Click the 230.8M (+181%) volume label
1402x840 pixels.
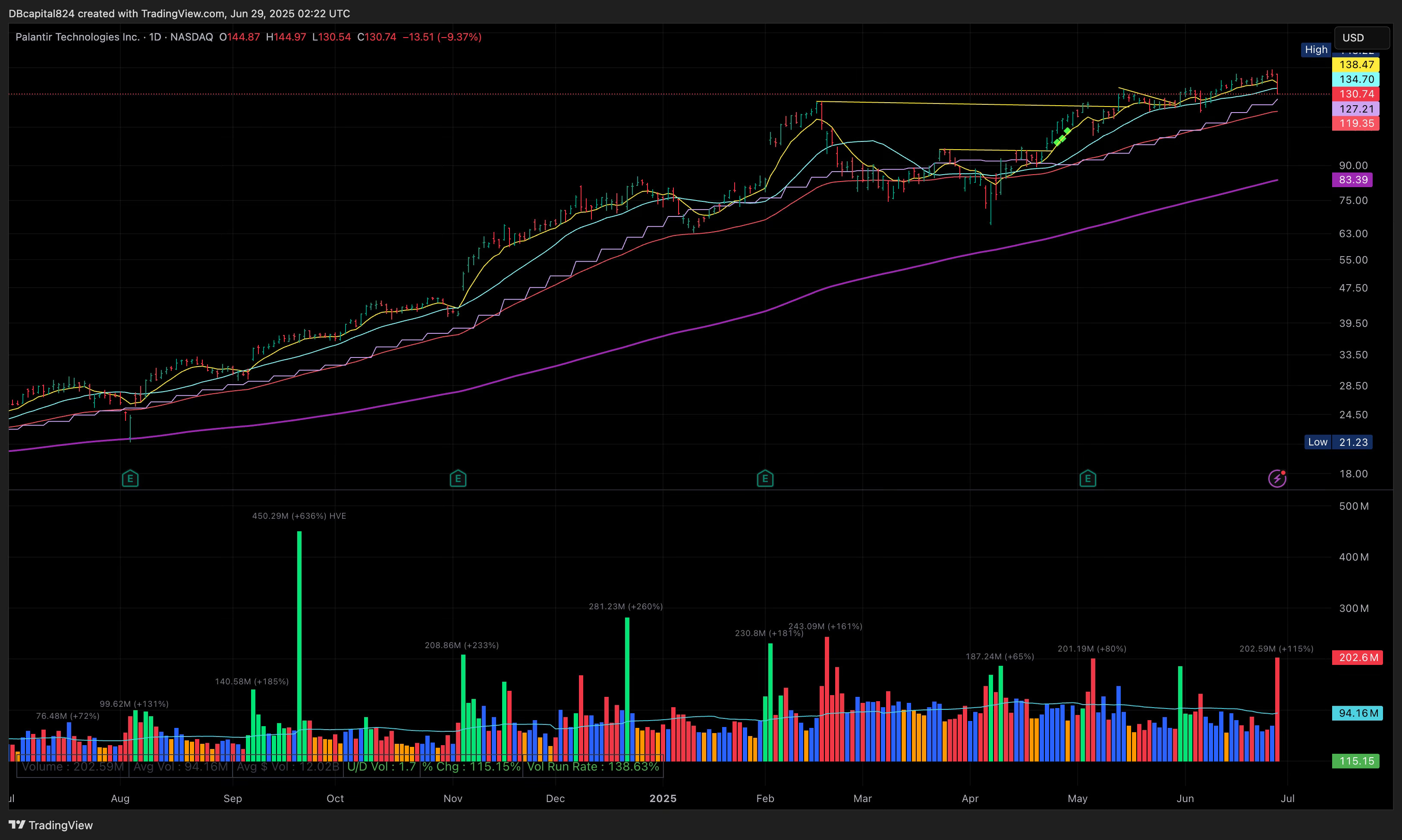769,633
